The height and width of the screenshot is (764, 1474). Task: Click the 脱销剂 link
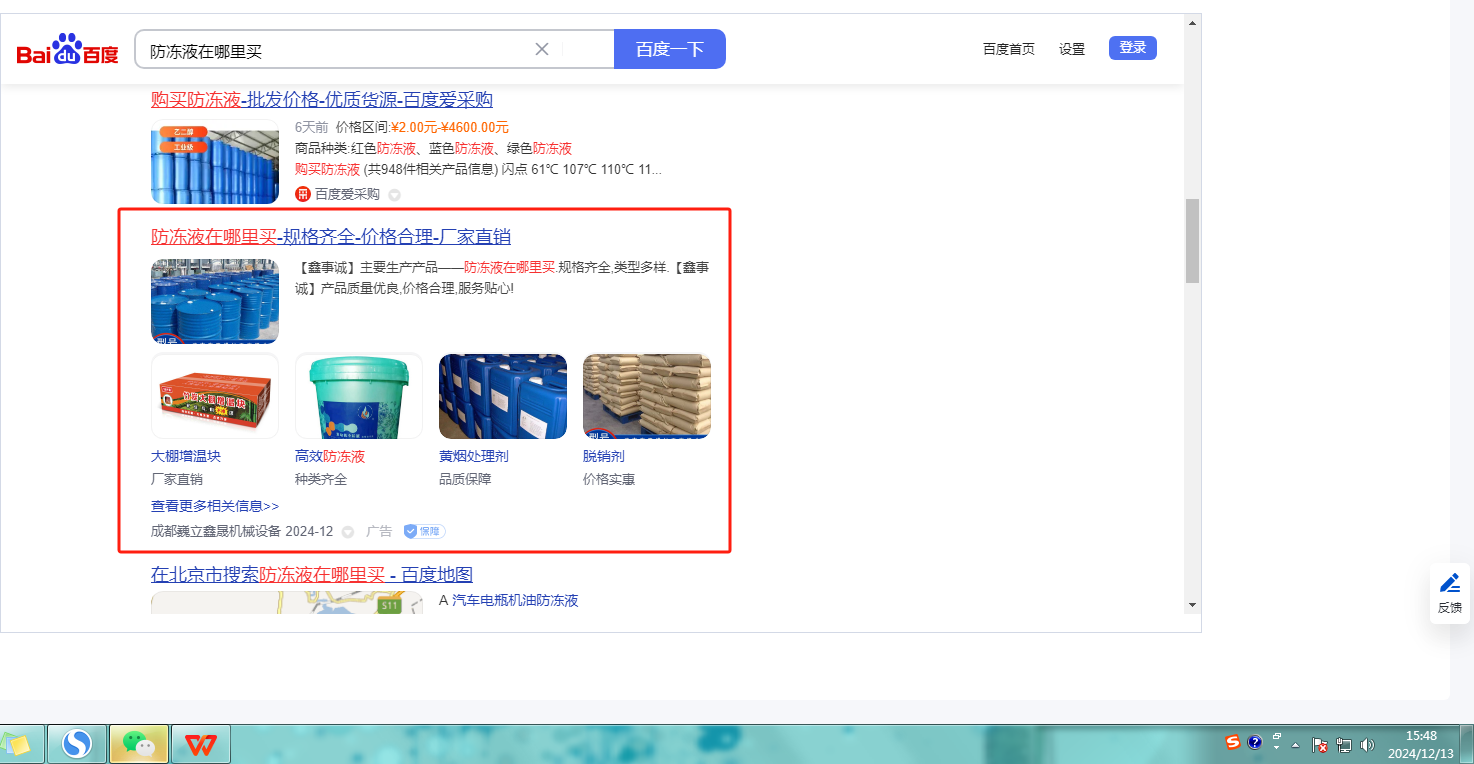coord(604,456)
